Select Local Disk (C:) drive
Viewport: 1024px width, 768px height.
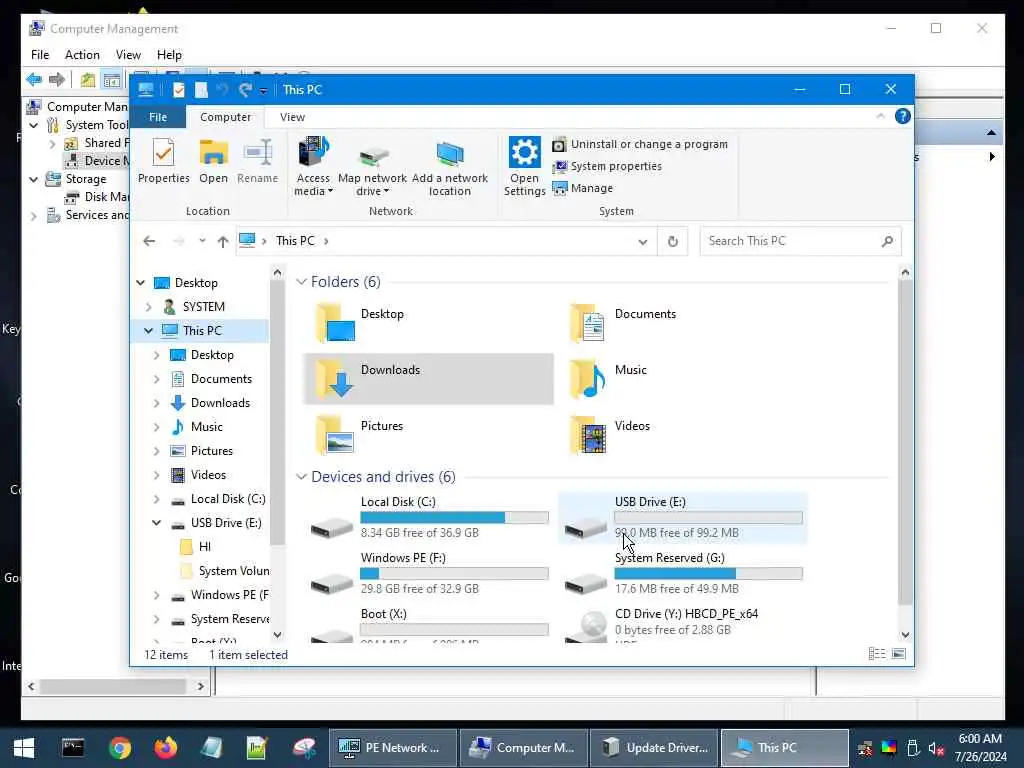coord(428,519)
